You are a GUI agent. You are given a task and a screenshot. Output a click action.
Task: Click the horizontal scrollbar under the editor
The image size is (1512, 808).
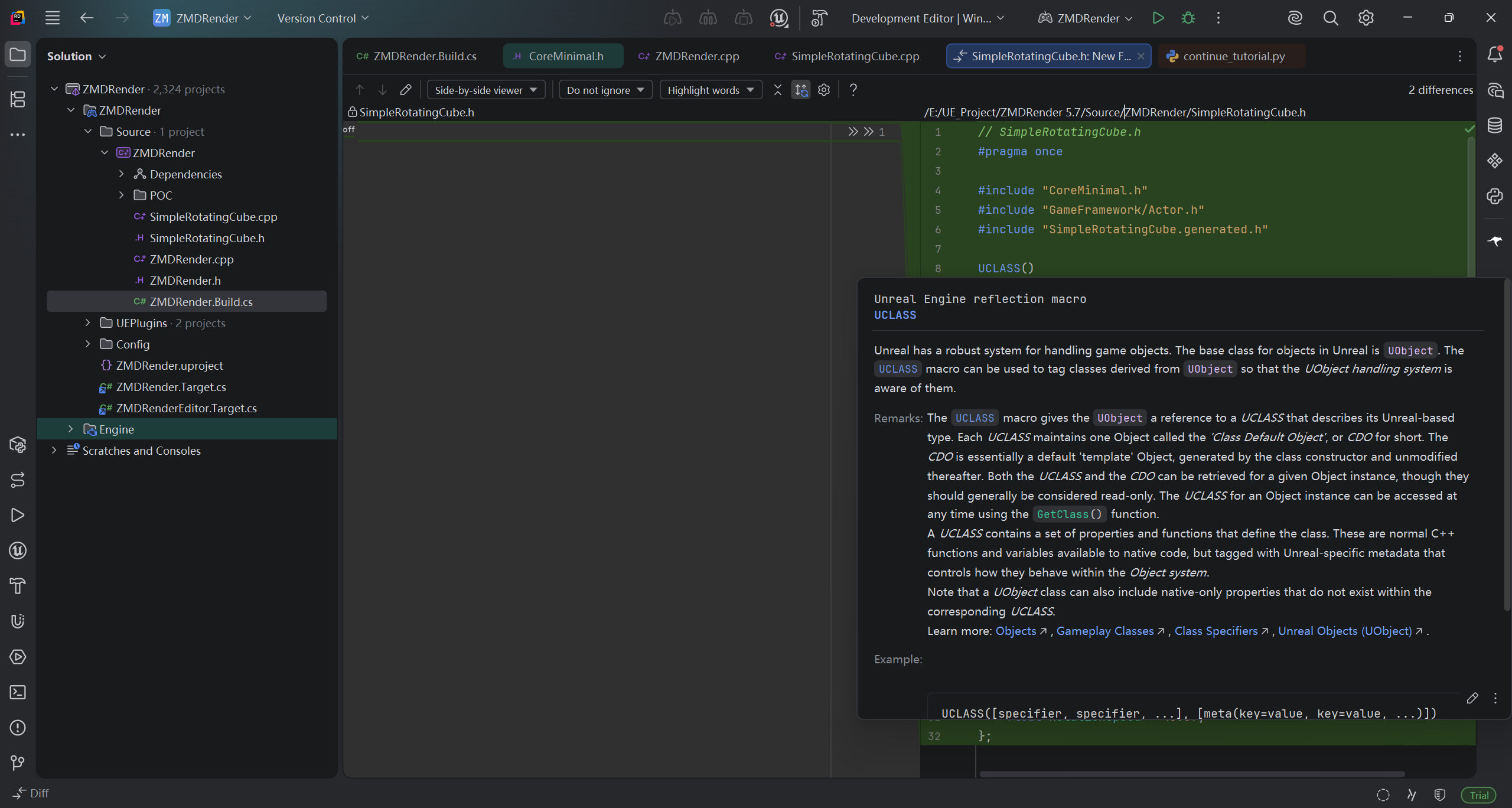pyautogui.click(x=1192, y=774)
